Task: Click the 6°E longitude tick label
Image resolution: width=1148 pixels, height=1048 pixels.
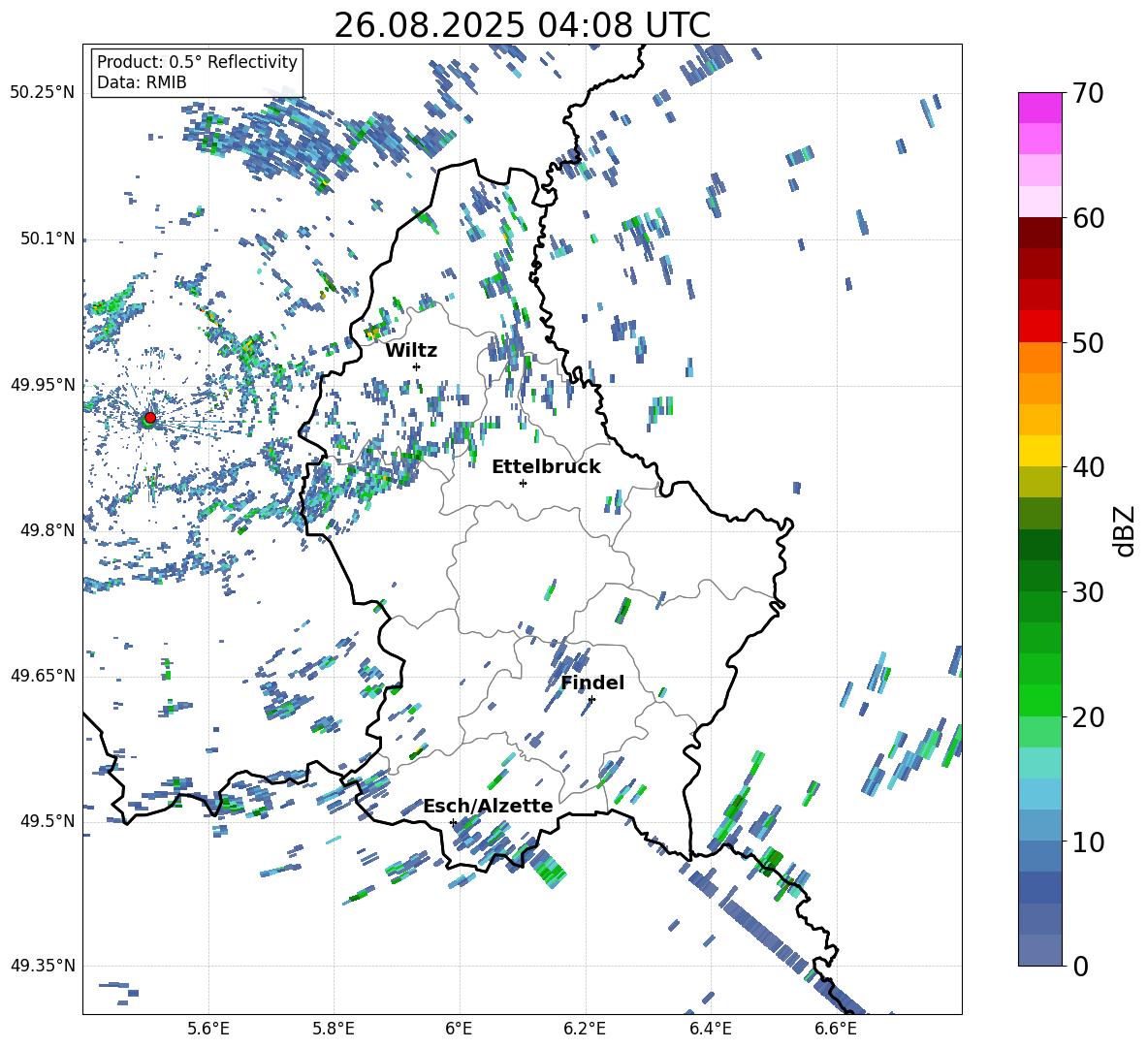Action: [459, 1029]
